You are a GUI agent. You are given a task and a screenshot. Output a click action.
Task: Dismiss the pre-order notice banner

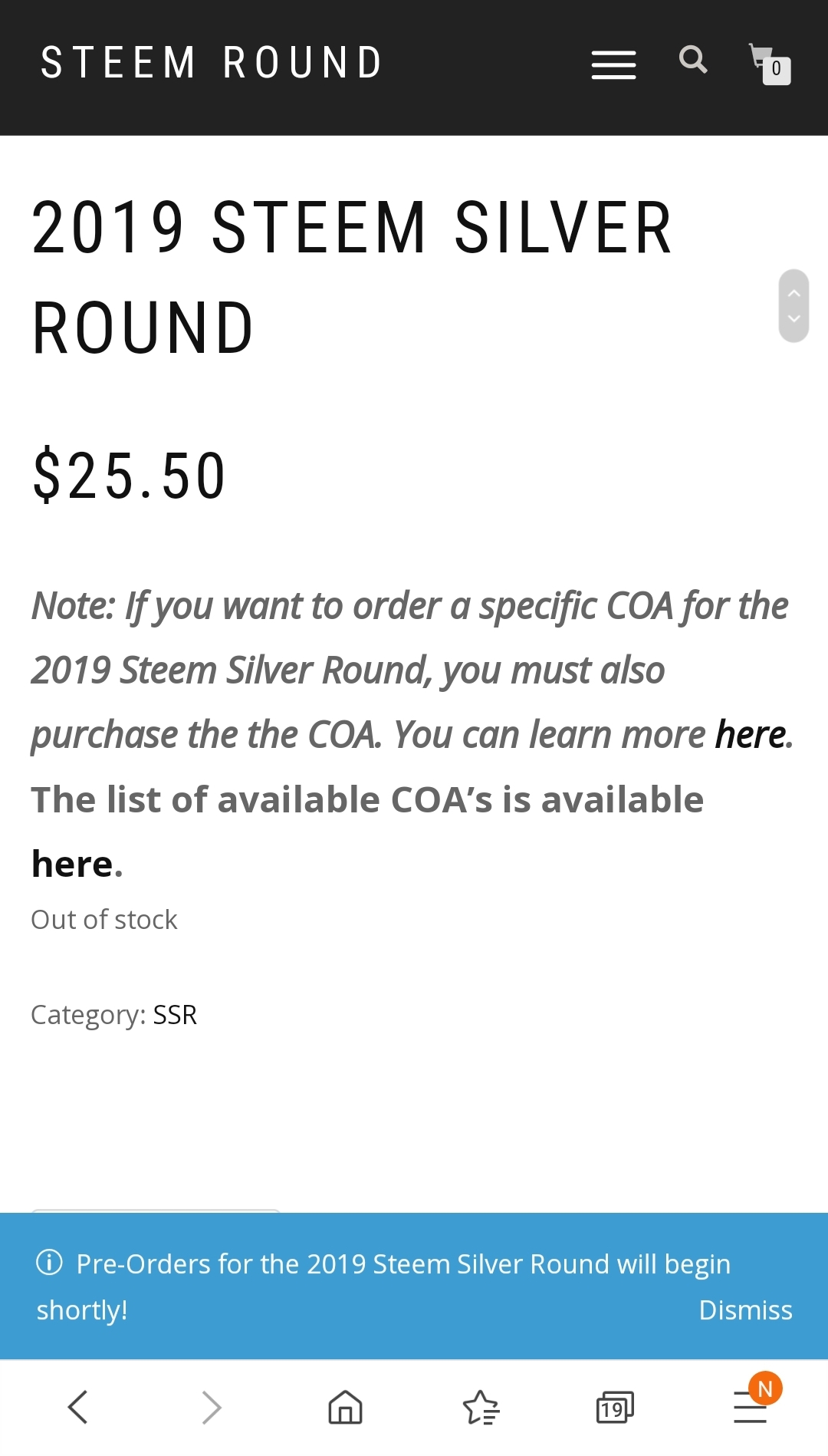(x=745, y=1310)
